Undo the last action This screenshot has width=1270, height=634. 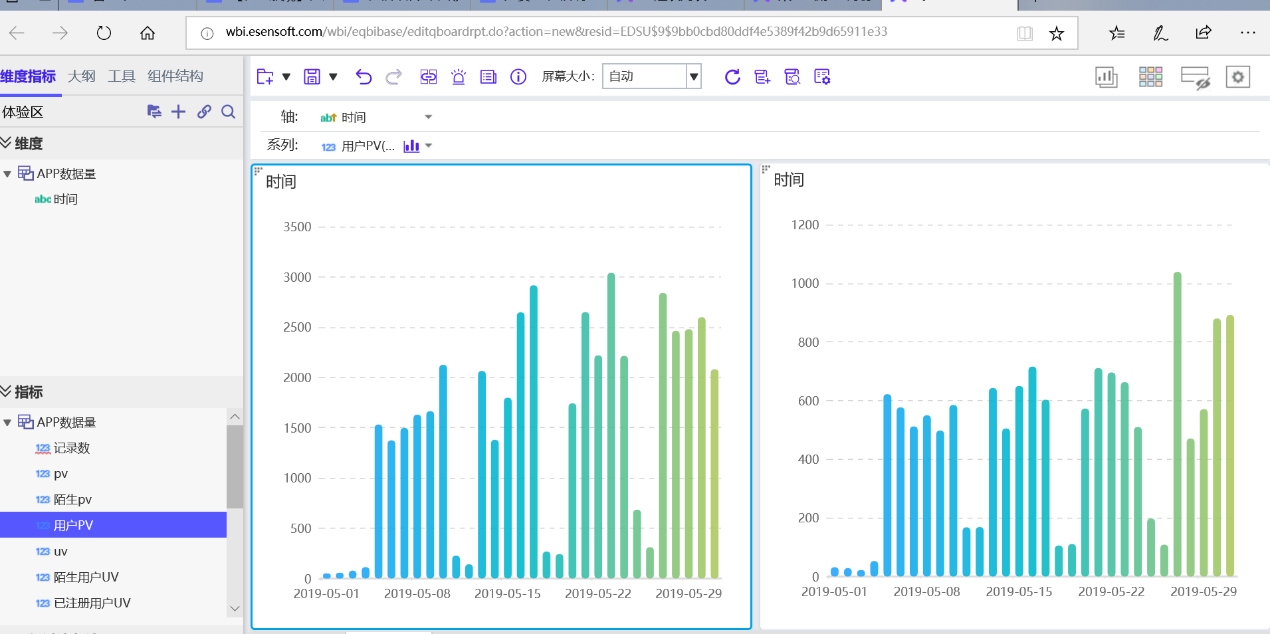[x=363, y=77]
